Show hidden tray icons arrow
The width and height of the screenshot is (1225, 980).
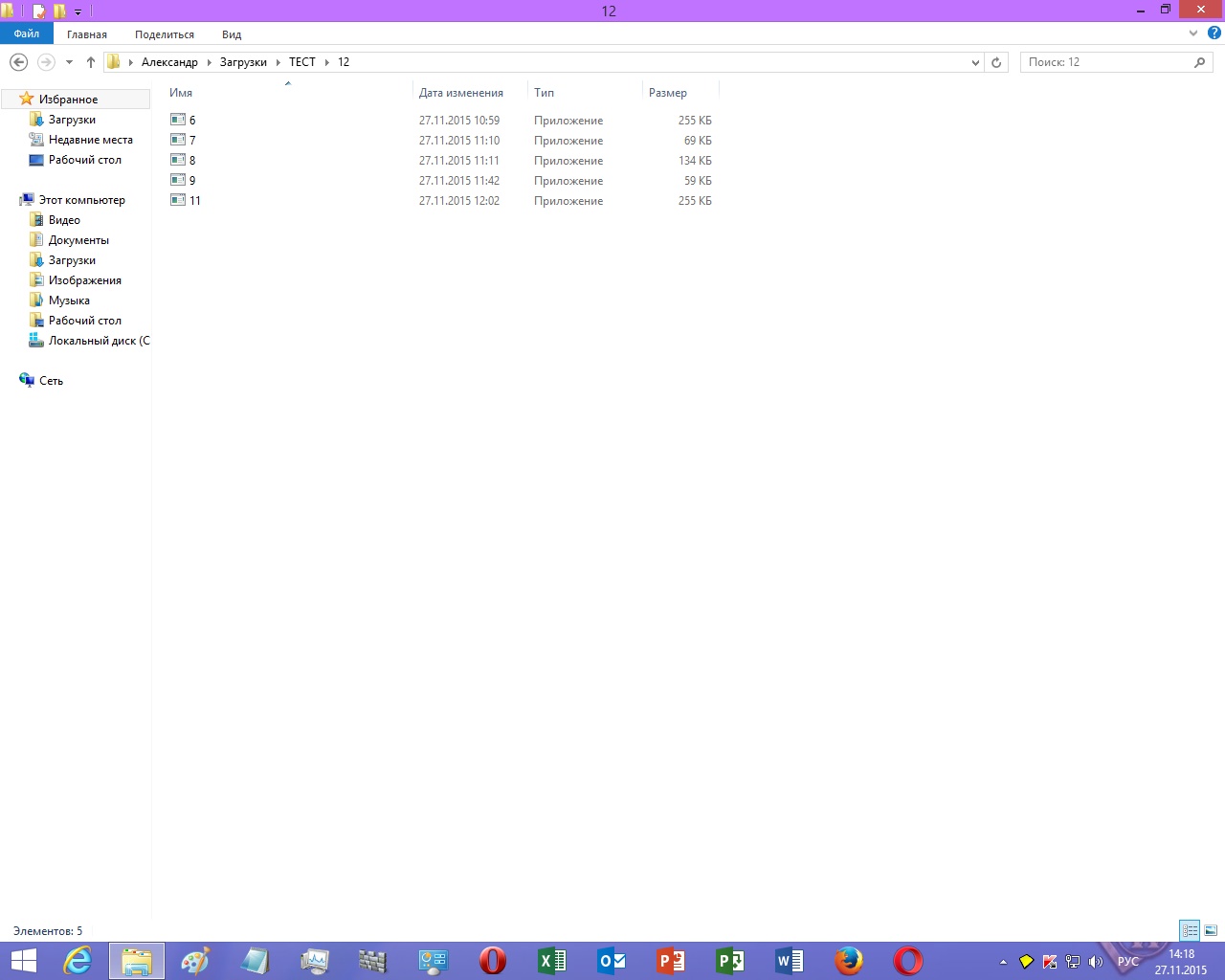click(x=1003, y=962)
